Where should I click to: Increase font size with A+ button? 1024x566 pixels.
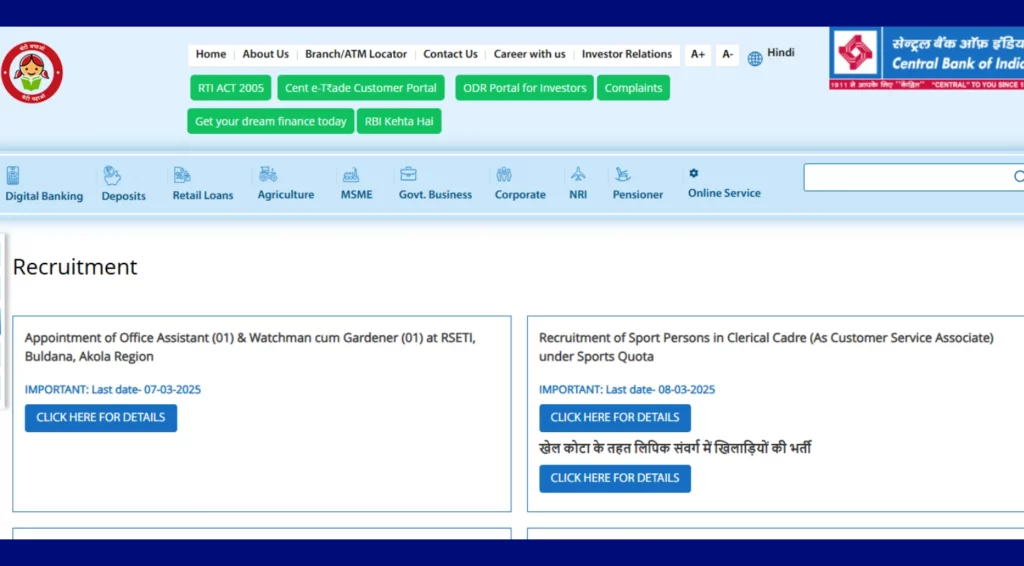pyautogui.click(x=698, y=54)
